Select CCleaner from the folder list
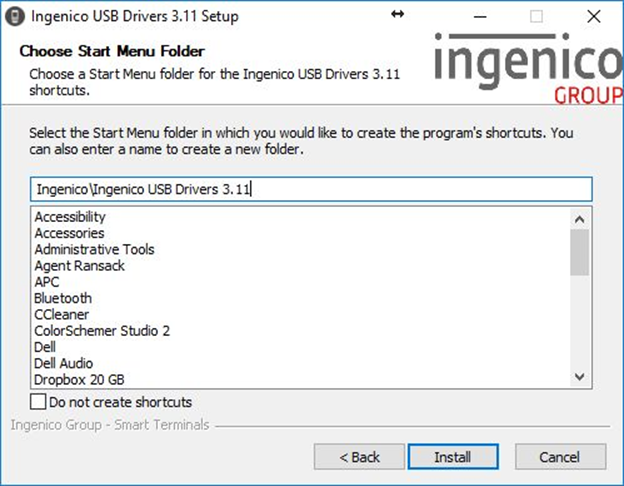Image resolution: width=624 pixels, height=486 pixels. (x=62, y=315)
